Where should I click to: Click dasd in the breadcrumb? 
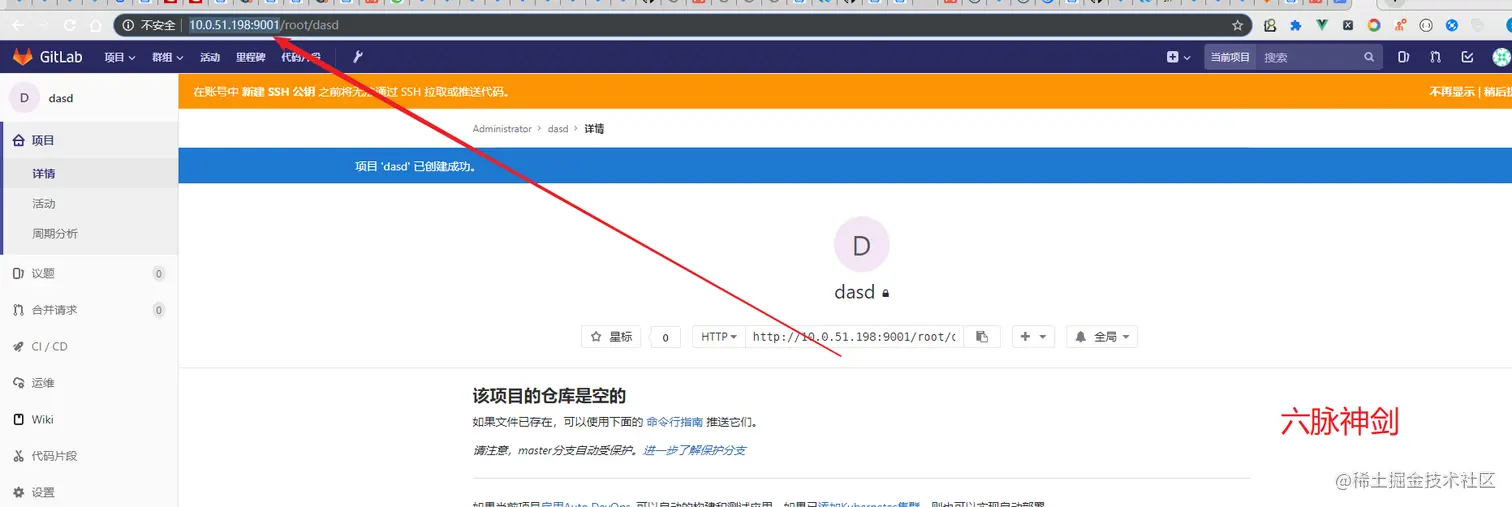pos(558,129)
